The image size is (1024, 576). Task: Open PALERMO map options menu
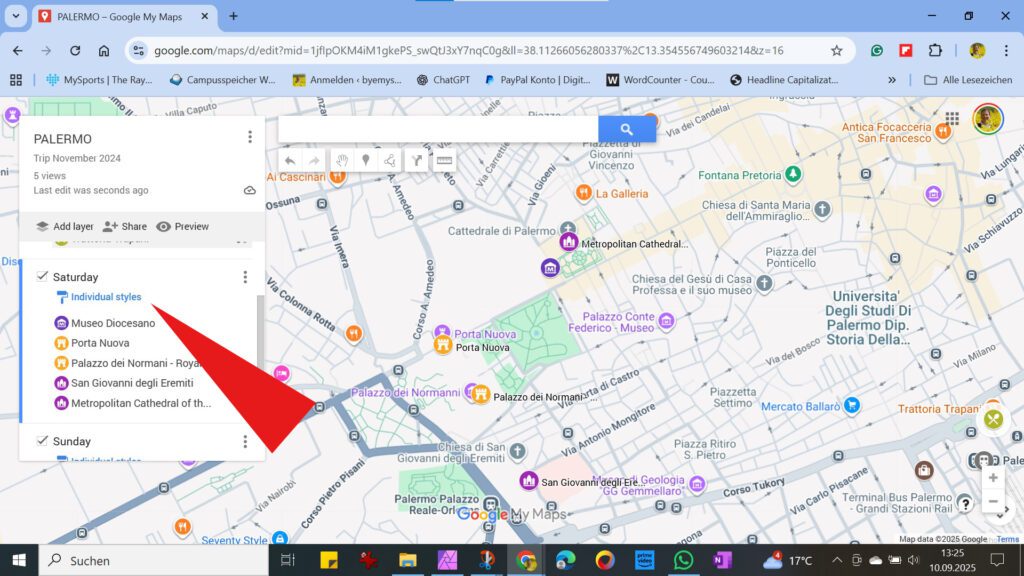[250, 138]
